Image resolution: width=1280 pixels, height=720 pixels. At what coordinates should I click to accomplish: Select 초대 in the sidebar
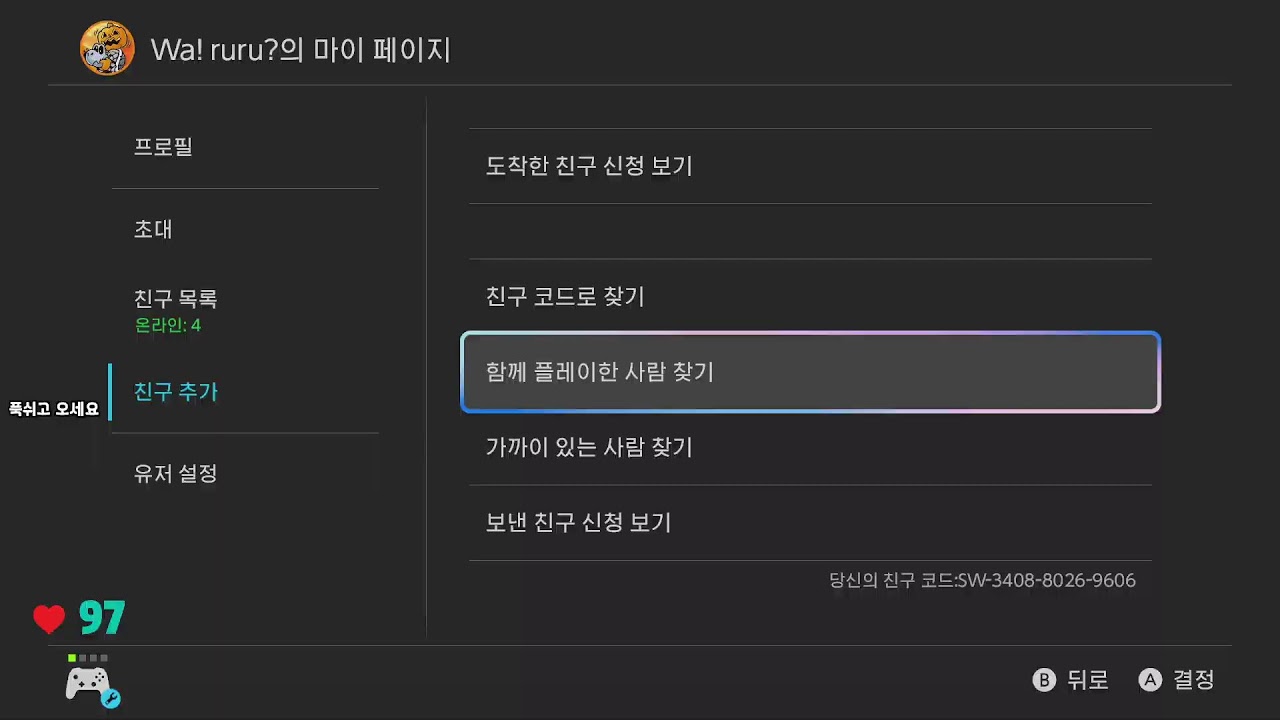(x=245, y=229)
